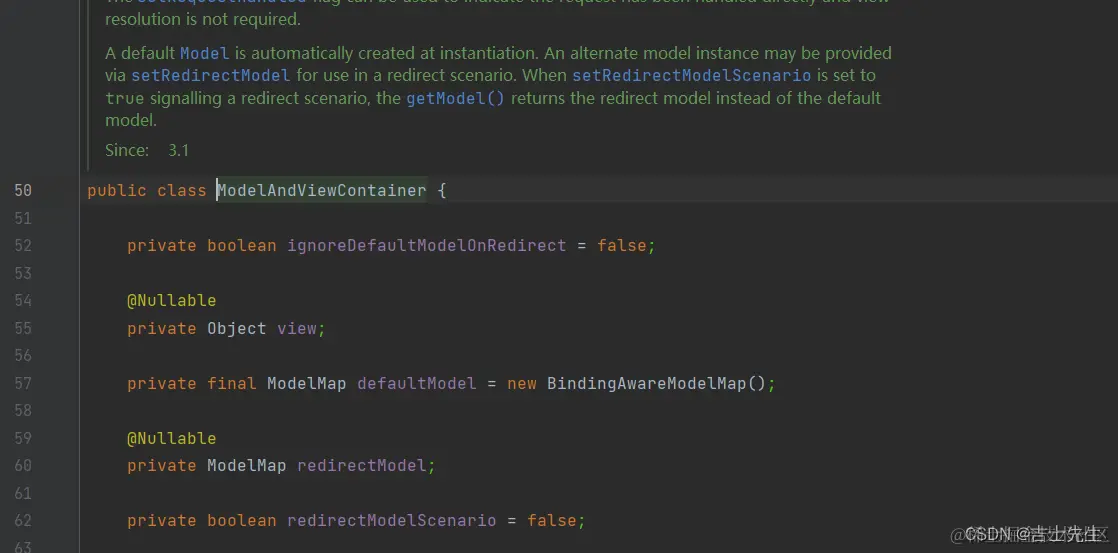Click the 'false' value on line 62
Viewport: 1118px width, 553px height.
pos(552,520)
